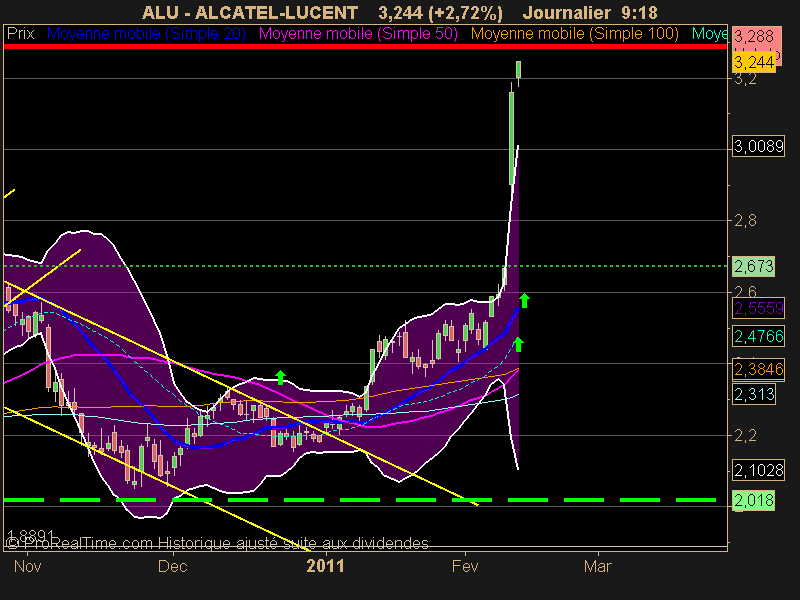Click the 'Journalier' timeframe label

coord(567,12)
